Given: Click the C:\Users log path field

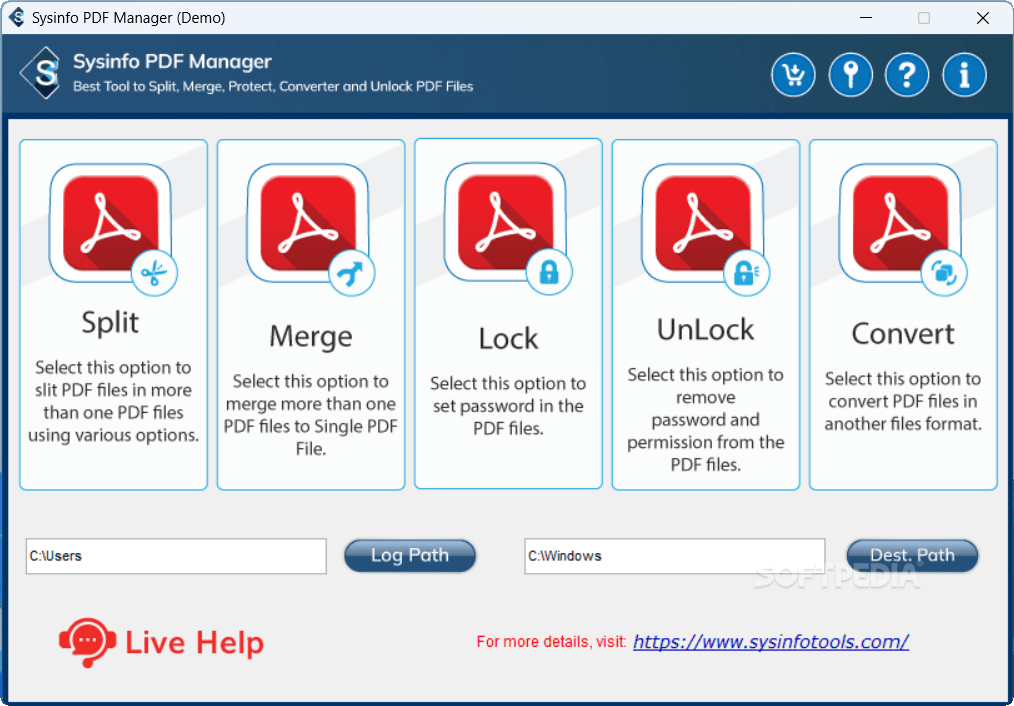Looking at the screenshot, I should click(176, 556).
